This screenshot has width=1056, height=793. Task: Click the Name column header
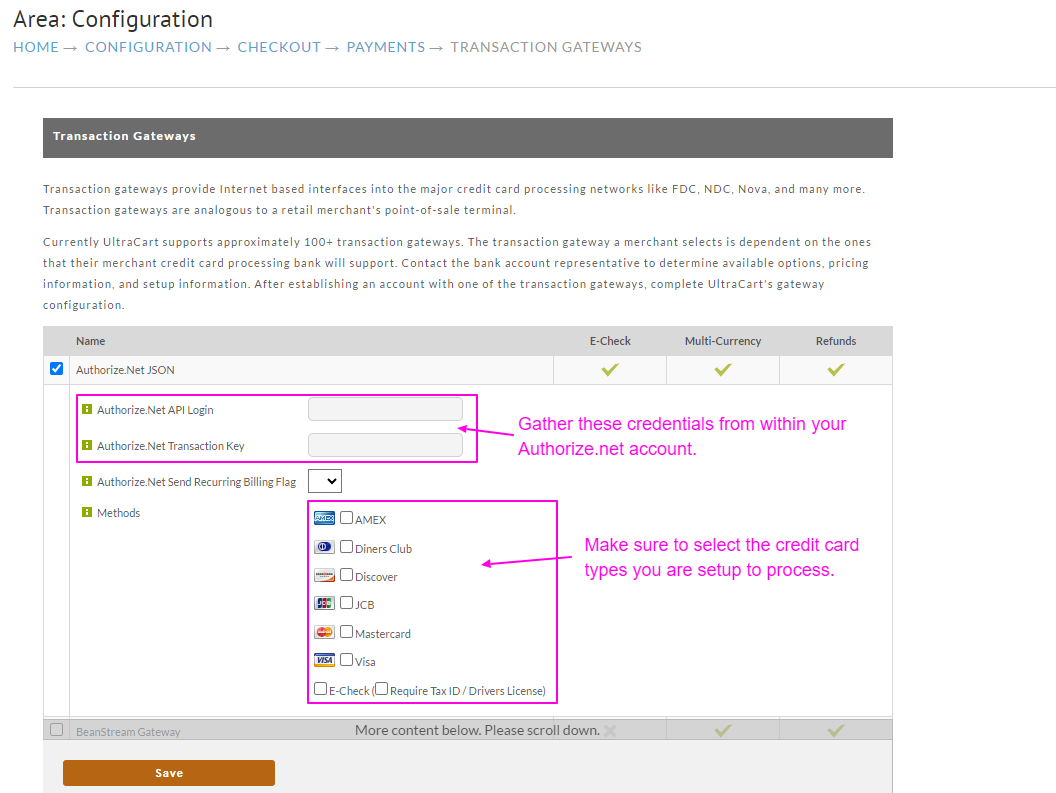click(90, 341)
